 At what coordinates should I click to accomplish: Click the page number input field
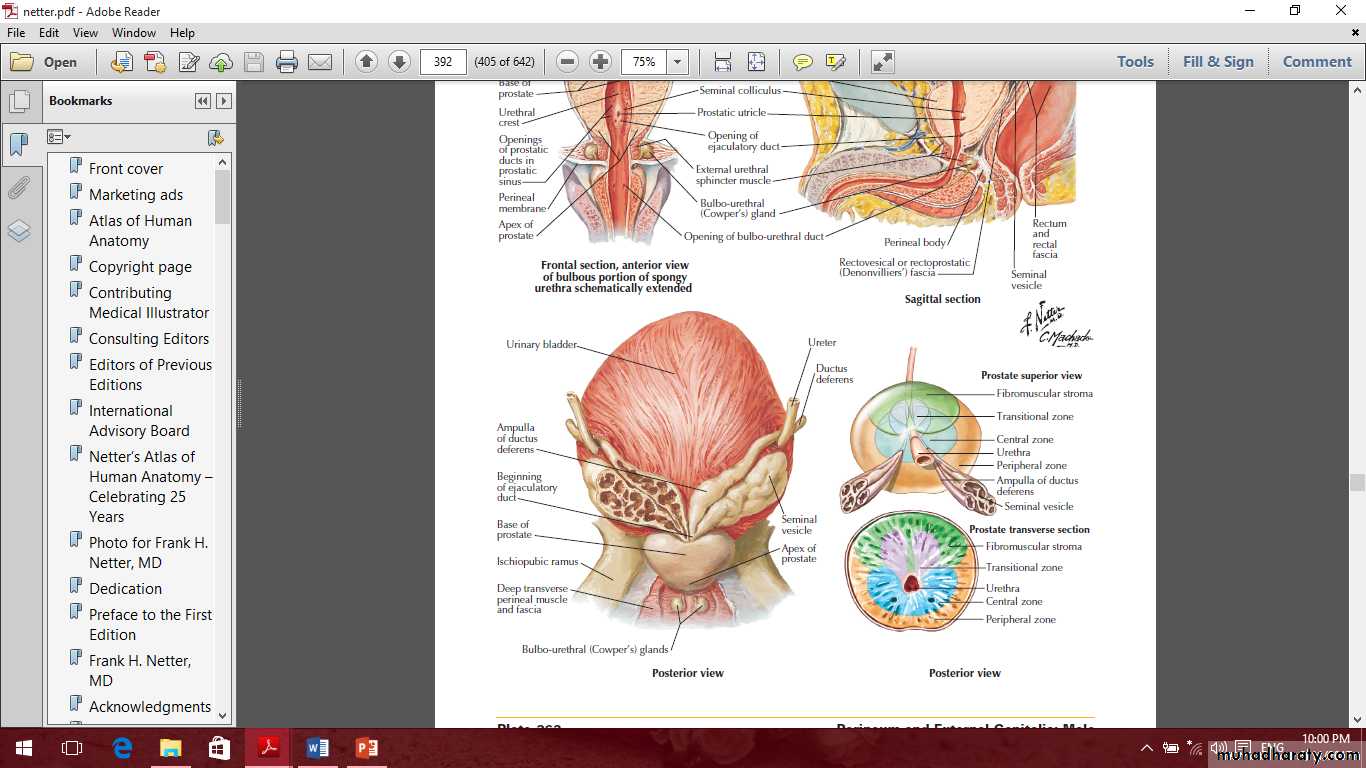443,62
